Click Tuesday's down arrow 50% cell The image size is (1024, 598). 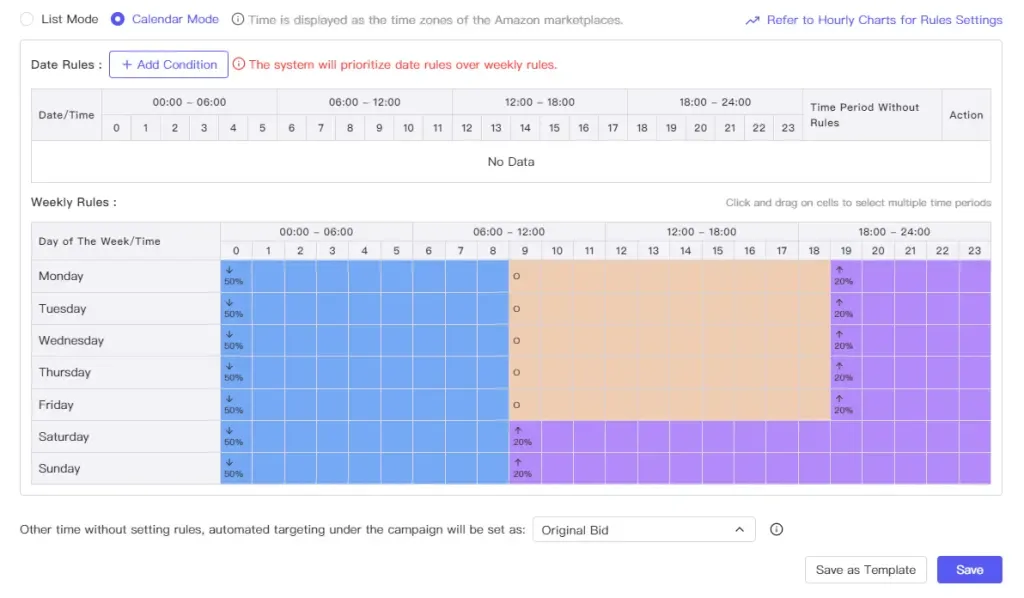coord(236,309)
